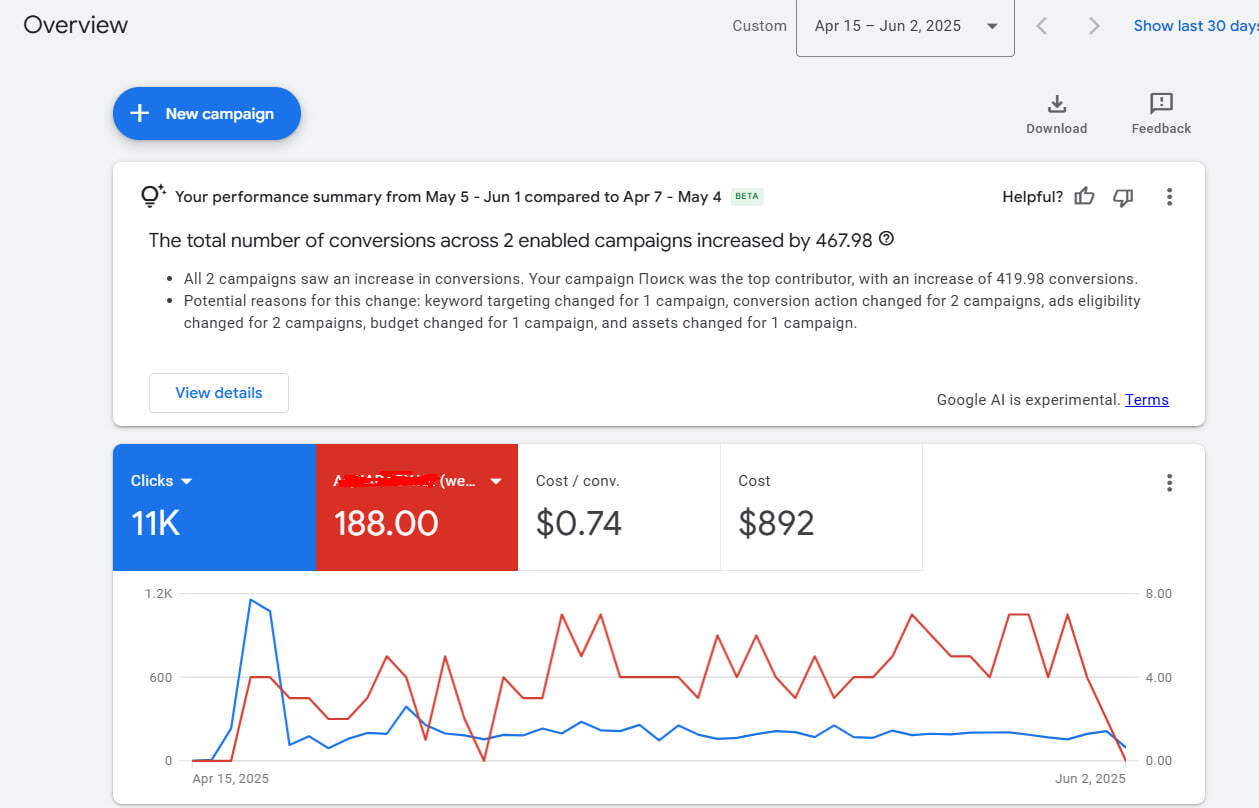Screen dimensions: 1259x808
Task: Go to previous date range arrow
Action: click(x=1041, y=26)
